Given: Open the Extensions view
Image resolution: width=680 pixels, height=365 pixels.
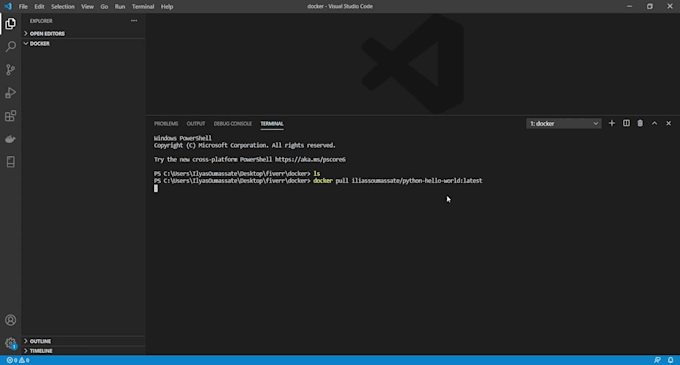Looking at the screenshot, I should coord(10,116).
